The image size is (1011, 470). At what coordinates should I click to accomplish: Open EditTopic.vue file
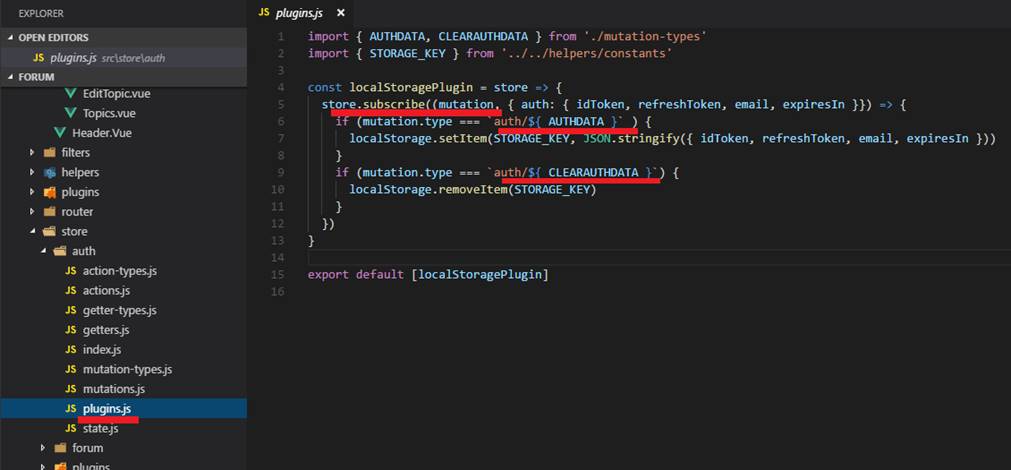[117, 93]
